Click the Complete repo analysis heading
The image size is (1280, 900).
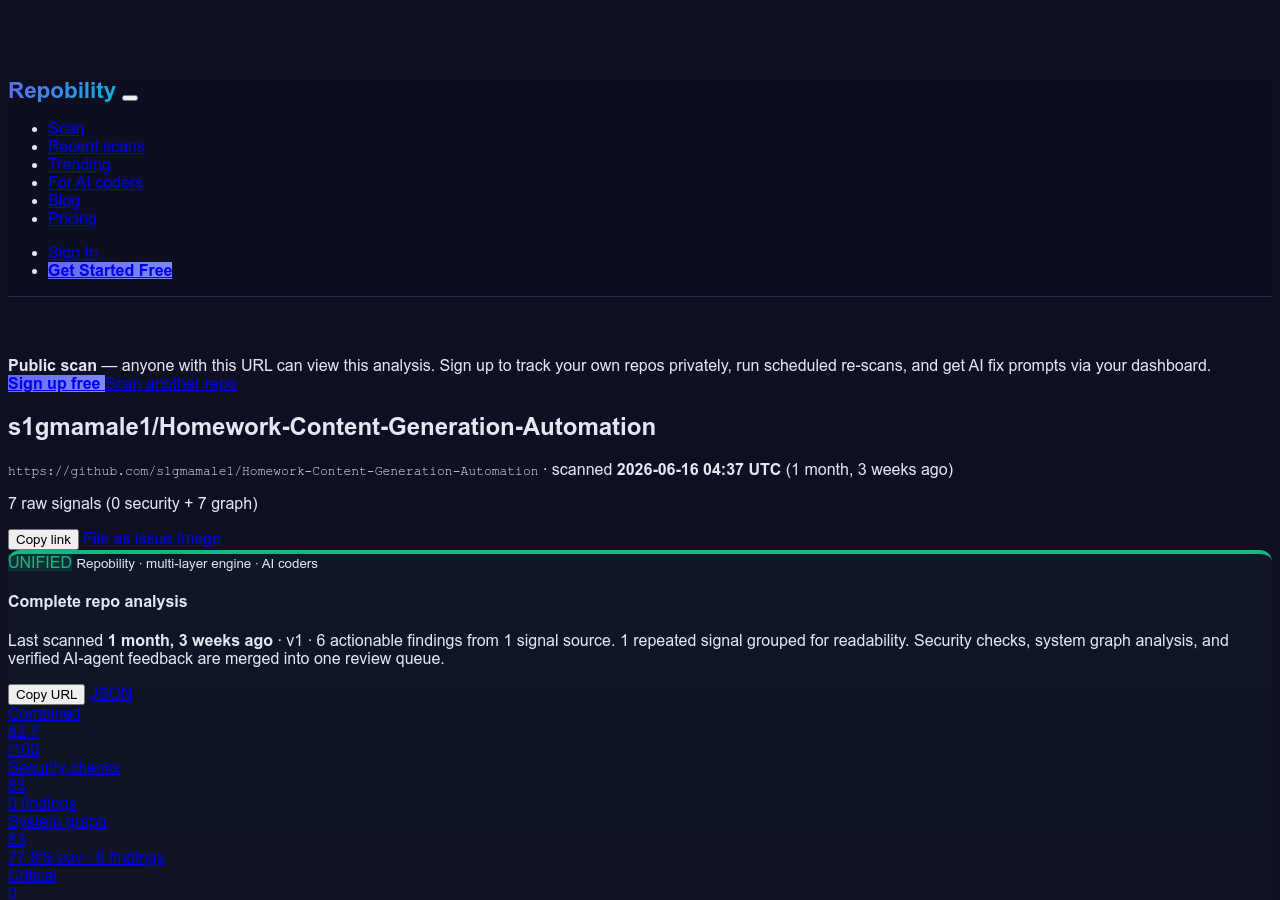(98, 601)
